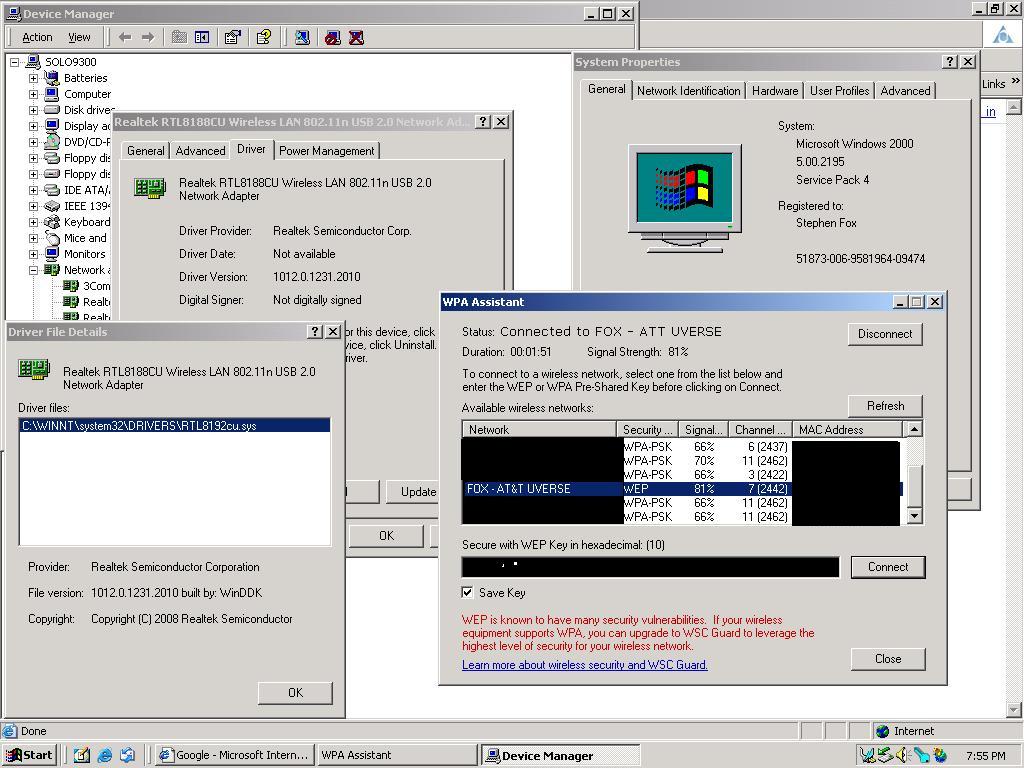1024x768 pixels.
Task: Click the help button in Realtek adapter properties title bar
Action: 483,121
